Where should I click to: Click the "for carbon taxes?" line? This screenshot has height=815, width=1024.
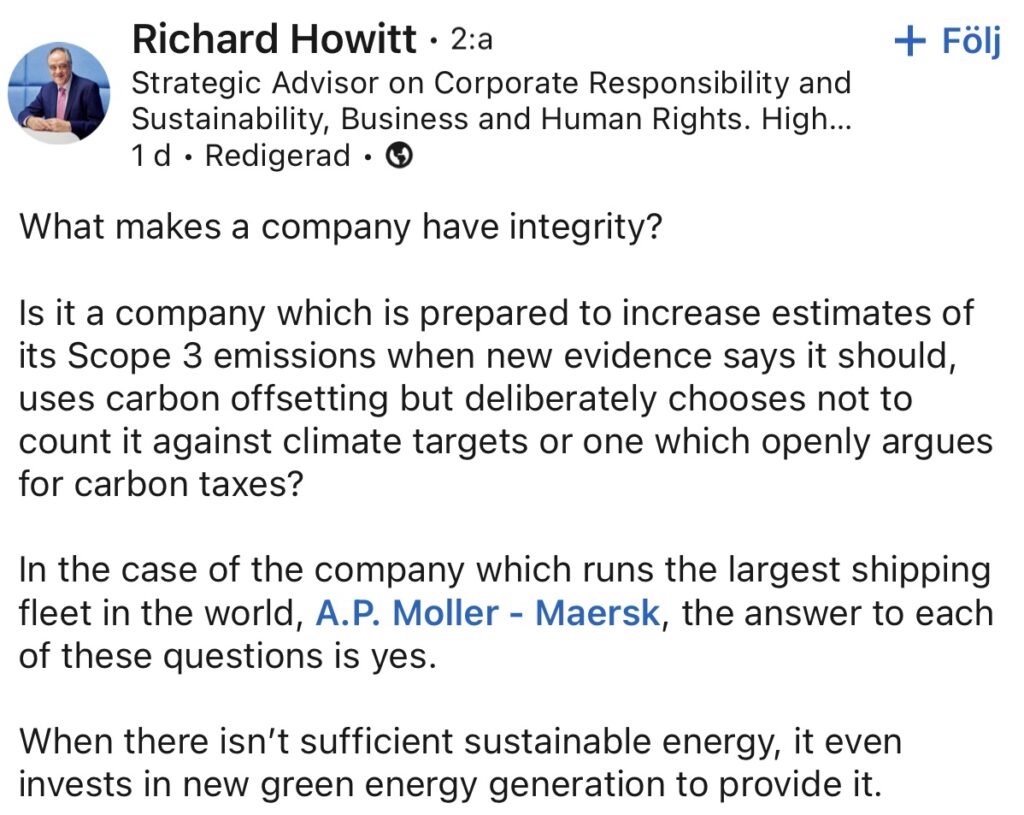pyautogui.click(x=161, y=485)
